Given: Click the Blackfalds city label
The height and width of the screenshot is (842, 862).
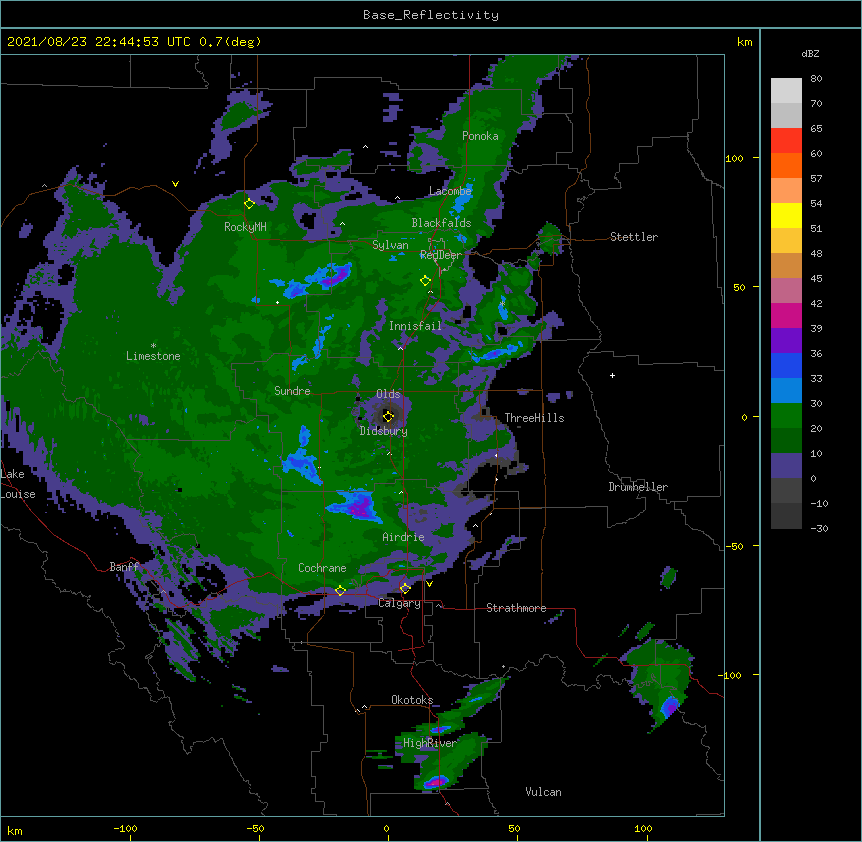Looking at the screenshot, I should coord(441,223).
